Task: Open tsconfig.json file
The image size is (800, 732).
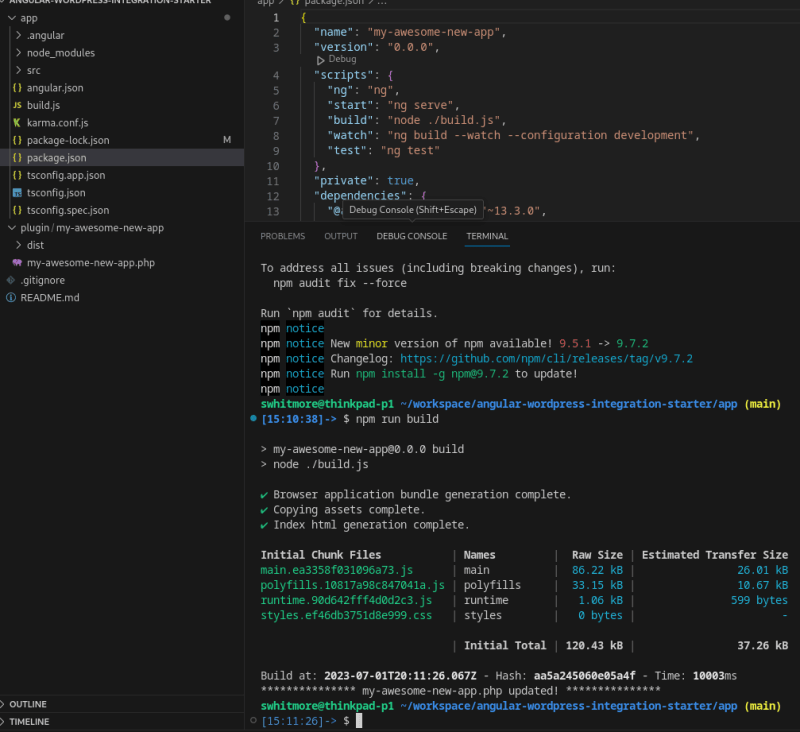Action: 56,193
